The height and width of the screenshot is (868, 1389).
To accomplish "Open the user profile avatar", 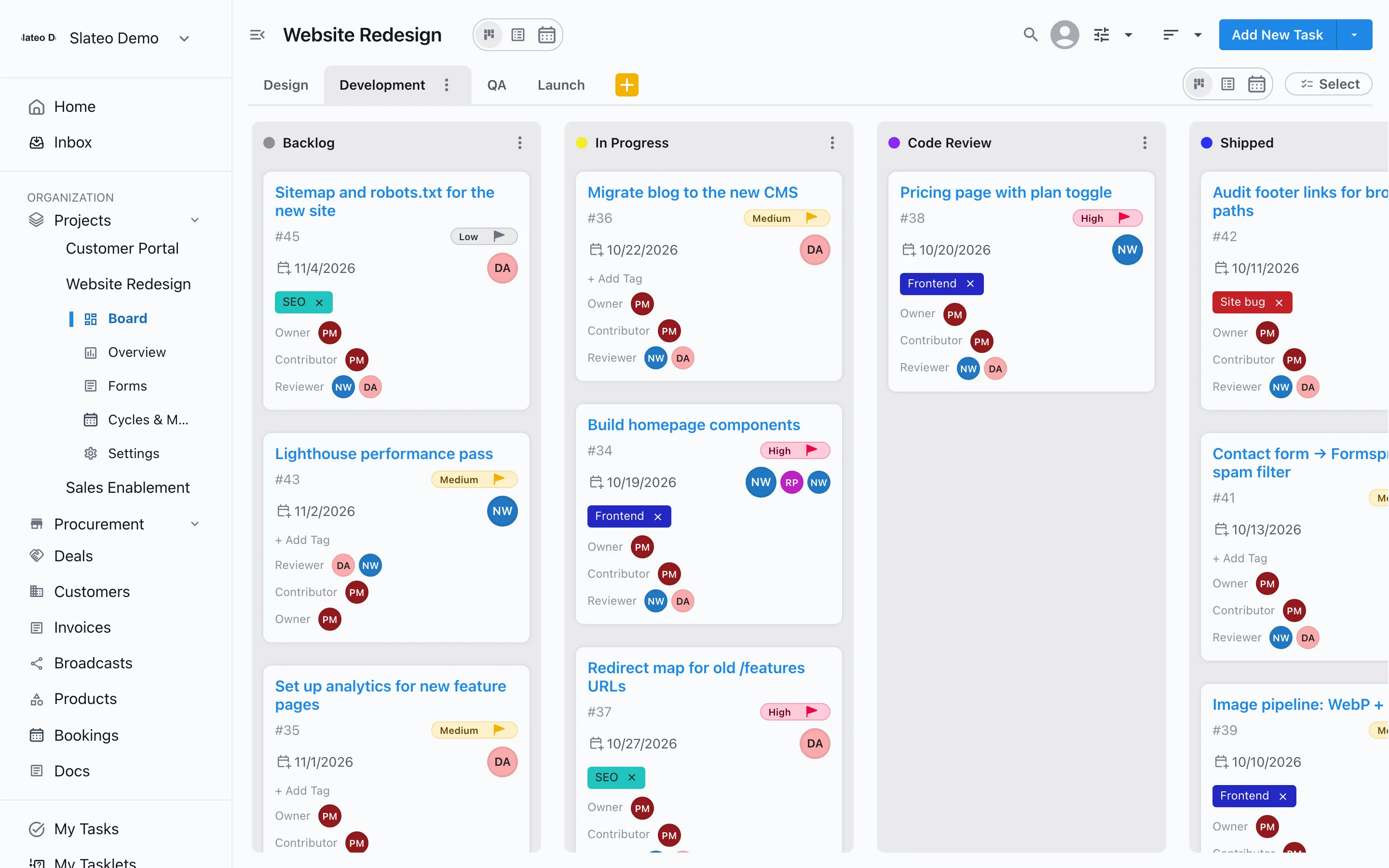I will (x=1064, y=35).
